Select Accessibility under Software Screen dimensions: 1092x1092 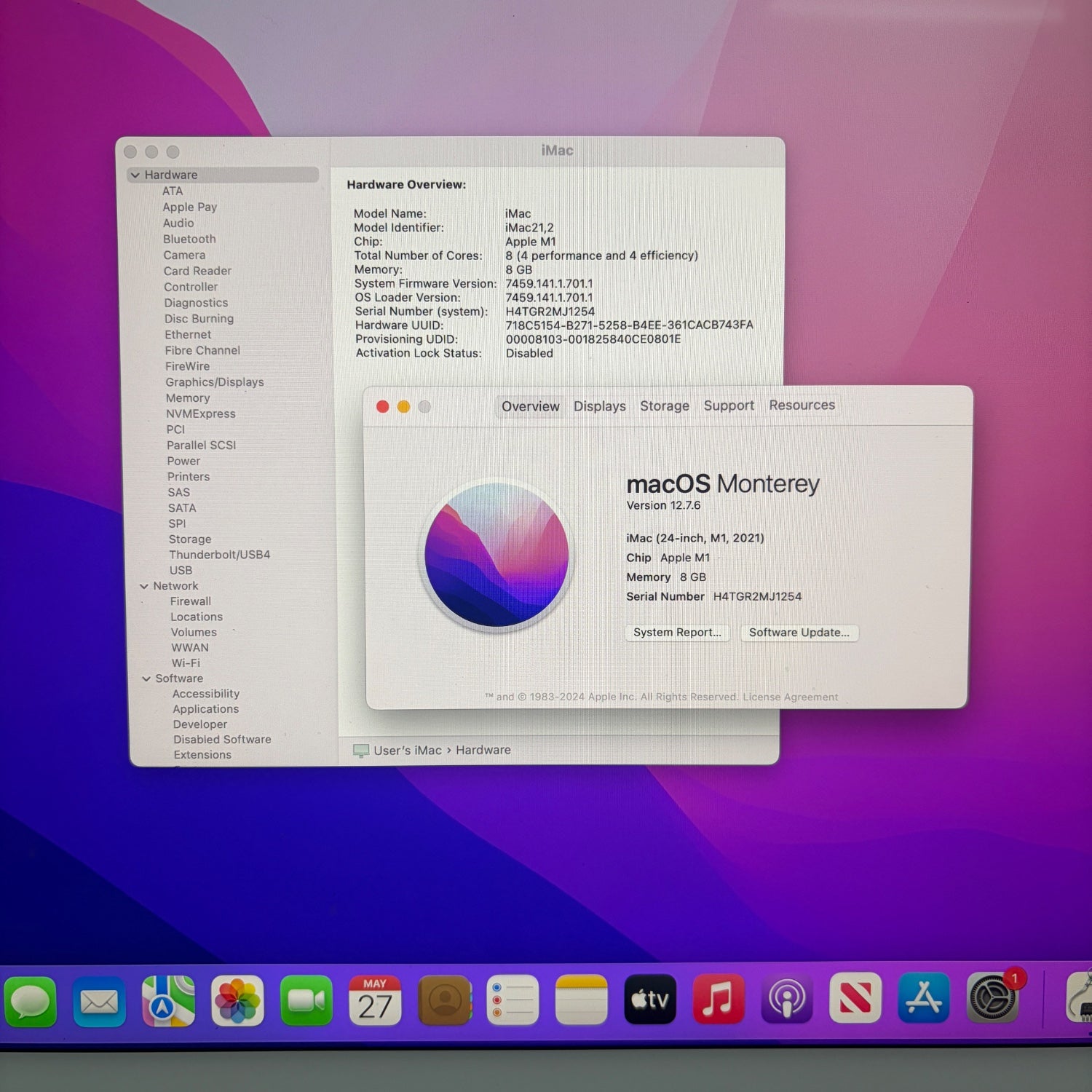click(206, 694)
